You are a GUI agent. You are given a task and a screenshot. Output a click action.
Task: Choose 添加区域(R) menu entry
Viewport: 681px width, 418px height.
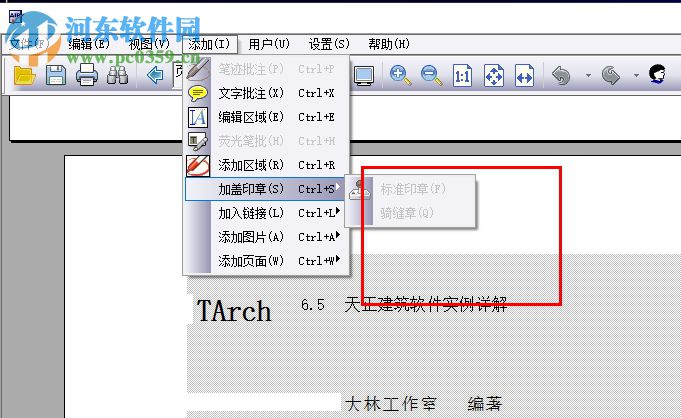(267, 165)
